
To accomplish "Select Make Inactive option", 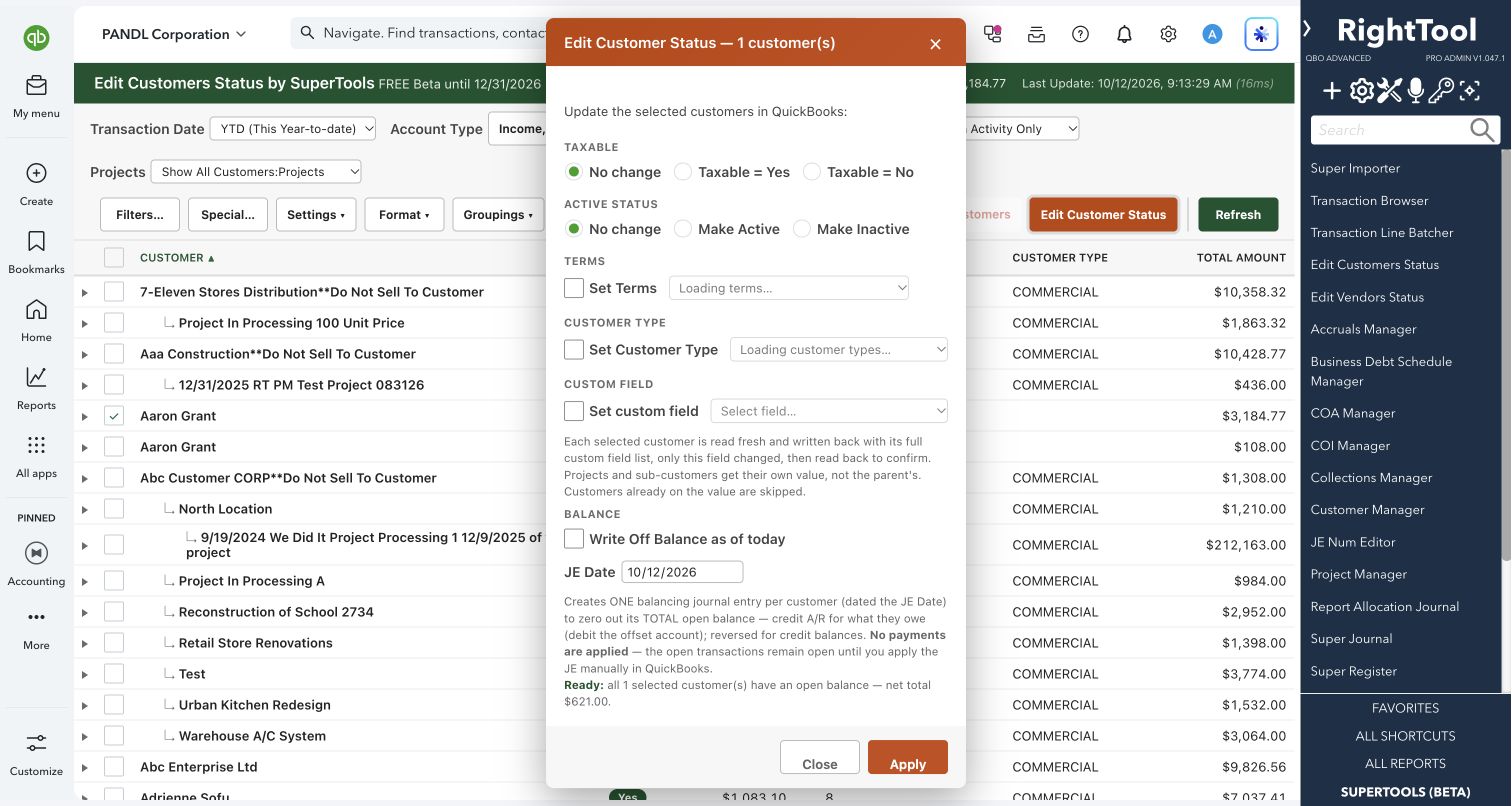I will click(x=802, y=229).
